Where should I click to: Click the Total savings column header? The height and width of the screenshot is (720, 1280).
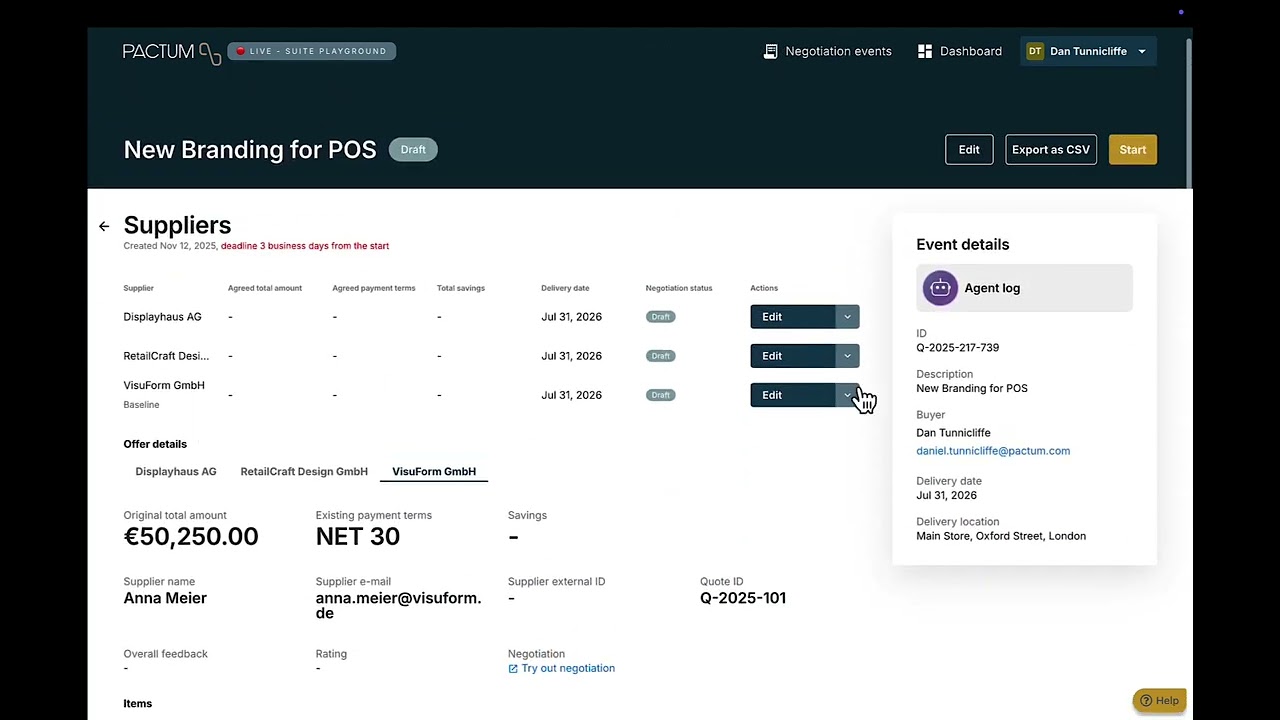pyautogui.click(x=461, y=288)
